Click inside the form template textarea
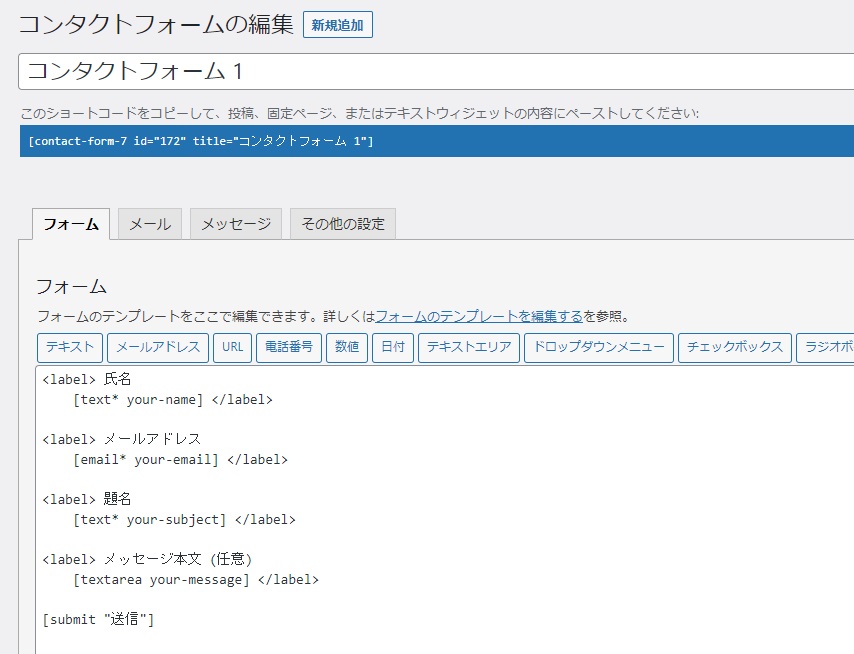The width and height of the screenshot is (854, 654). (x=445, y=510)
